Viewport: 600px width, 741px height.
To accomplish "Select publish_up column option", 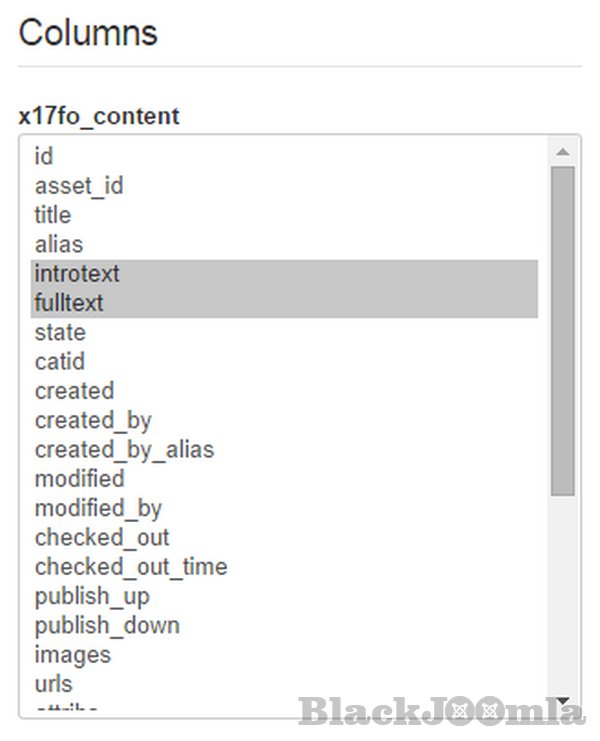I will (92, 596).
